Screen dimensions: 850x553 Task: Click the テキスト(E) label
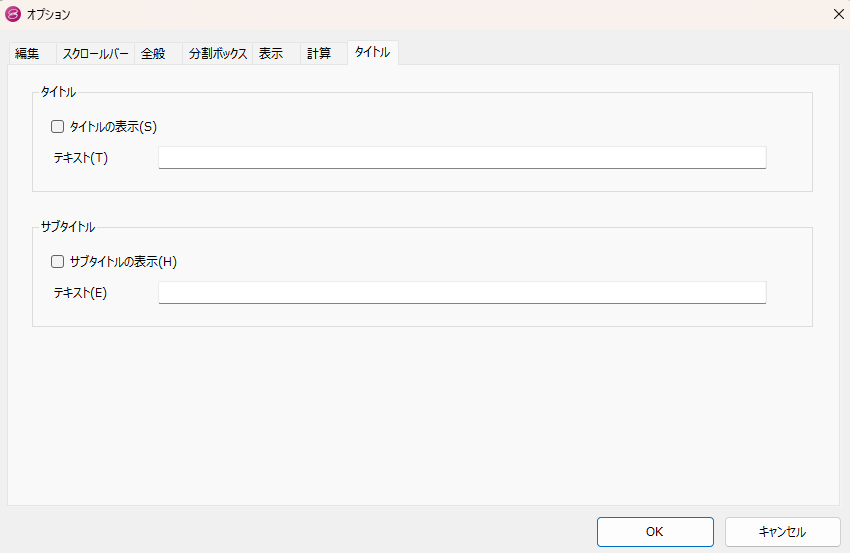coord(80,293)
